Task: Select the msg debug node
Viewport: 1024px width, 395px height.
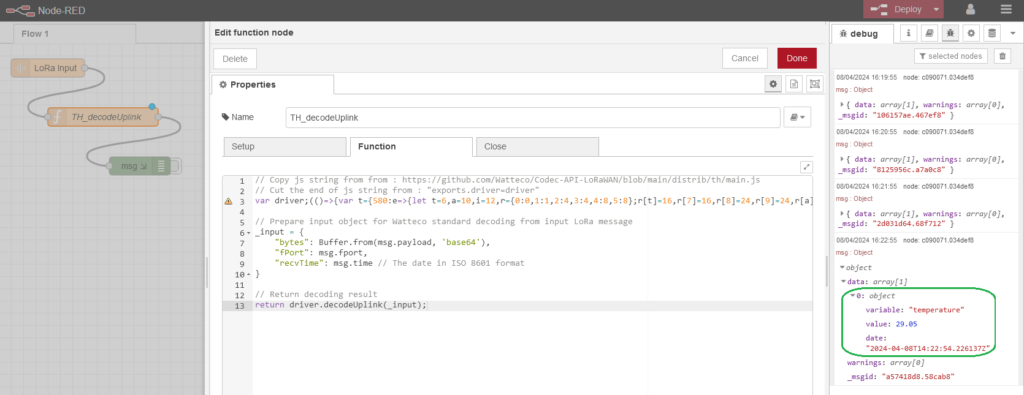Action: (x=140, y=166)
